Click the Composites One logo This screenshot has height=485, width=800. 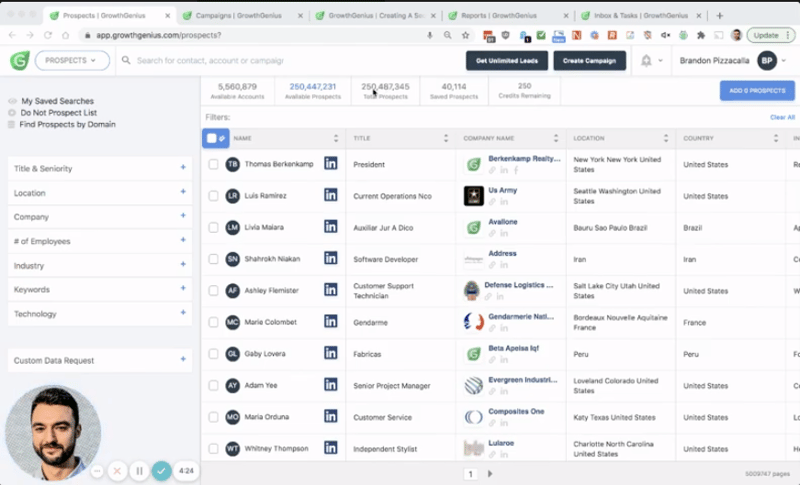click(473, 417)
